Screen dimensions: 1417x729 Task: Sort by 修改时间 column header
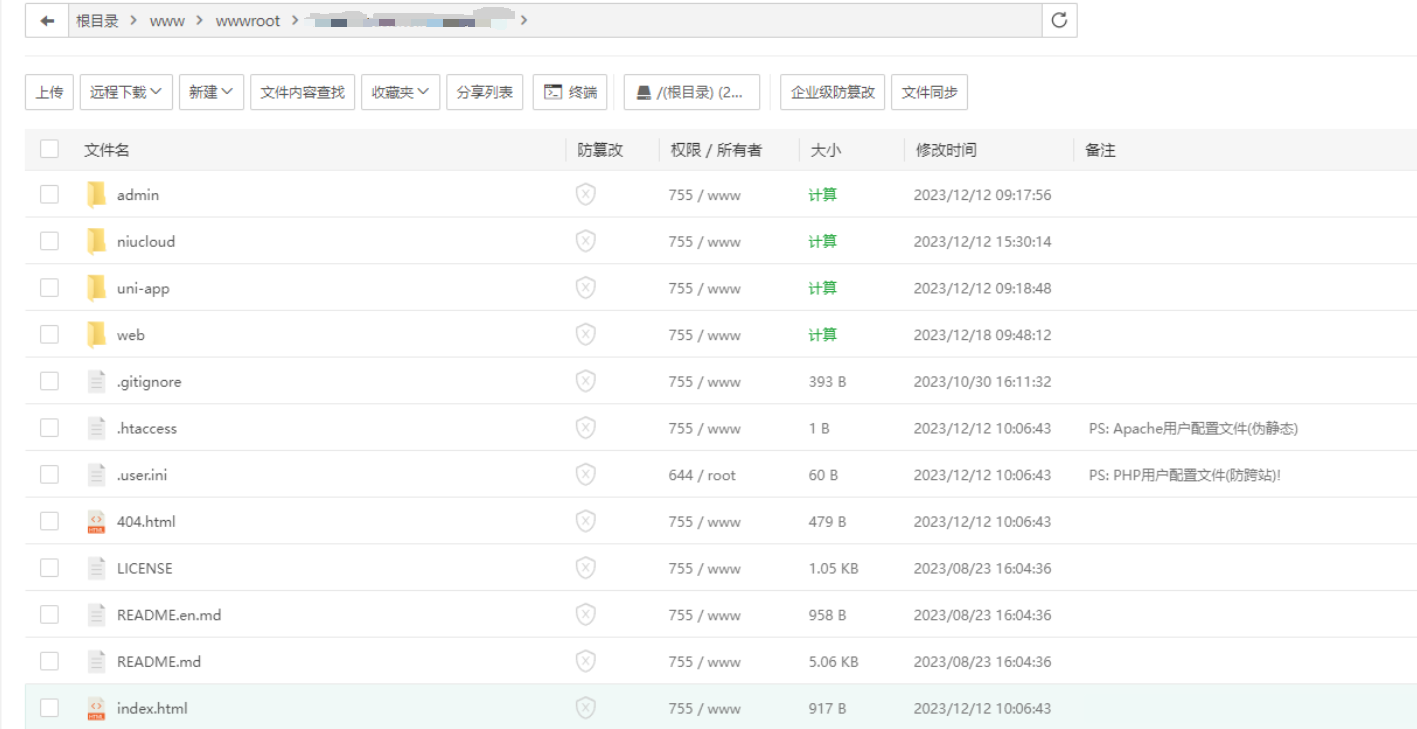pyautogui.click(x=945, y=150)
